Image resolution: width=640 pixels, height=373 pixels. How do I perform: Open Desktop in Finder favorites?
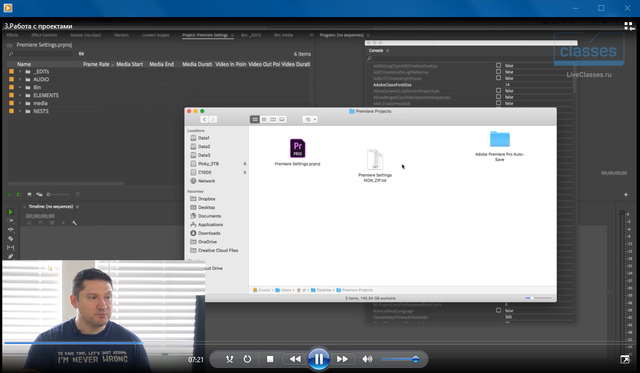coord(202,207)
